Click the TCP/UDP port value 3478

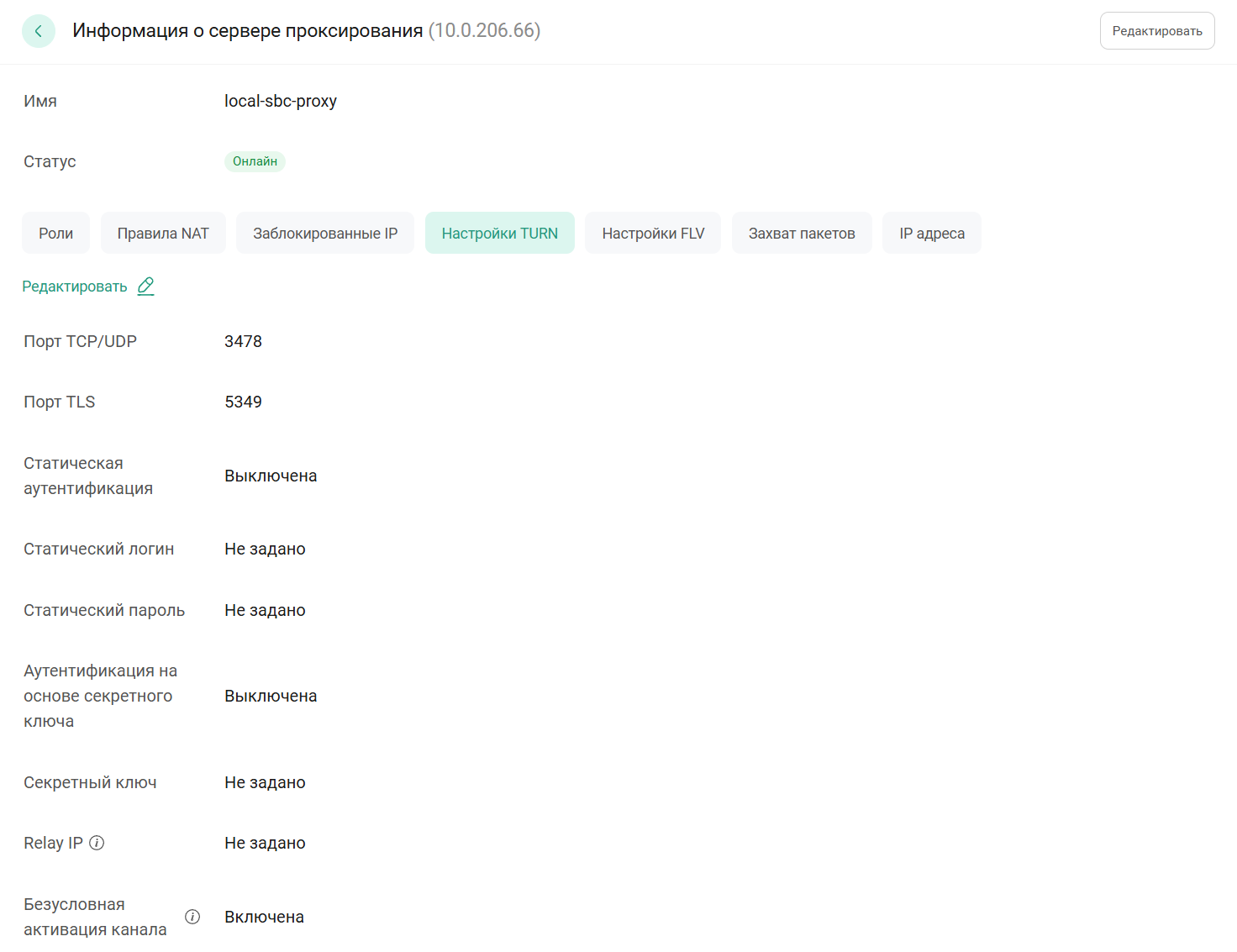243,341
